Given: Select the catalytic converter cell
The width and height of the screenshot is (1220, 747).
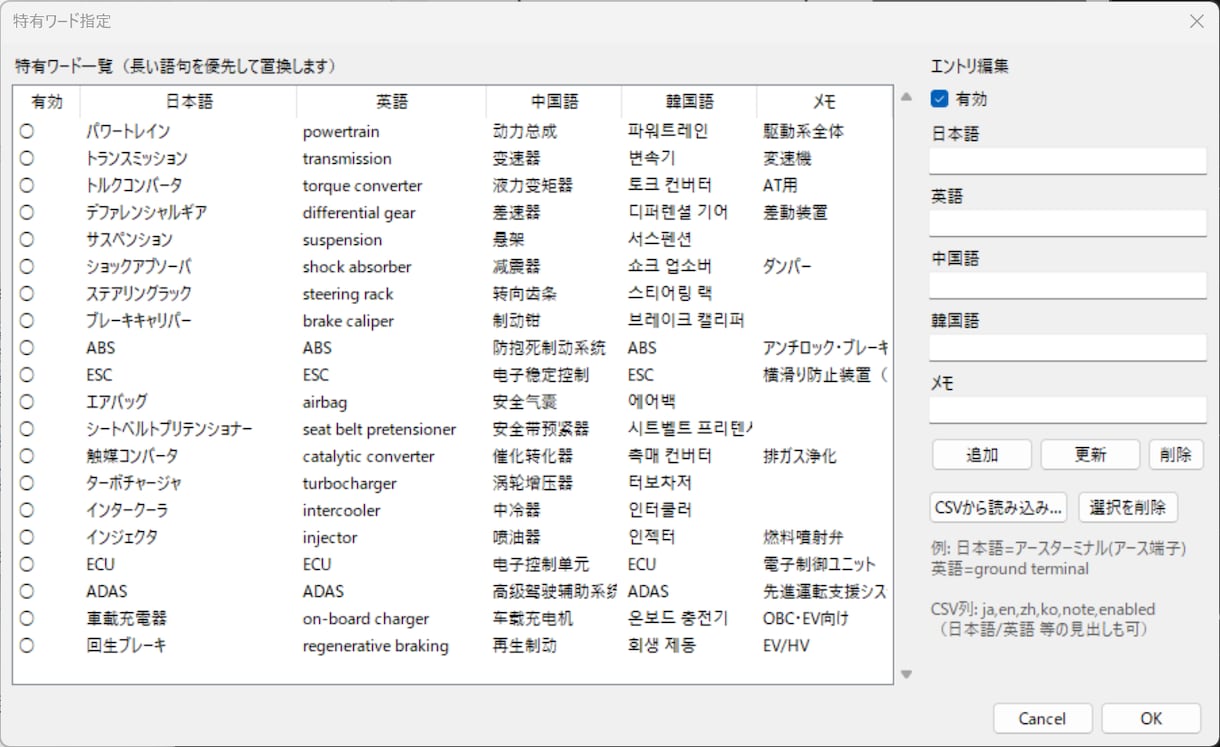Looking at the screenshot, I should tap(369, 455).
